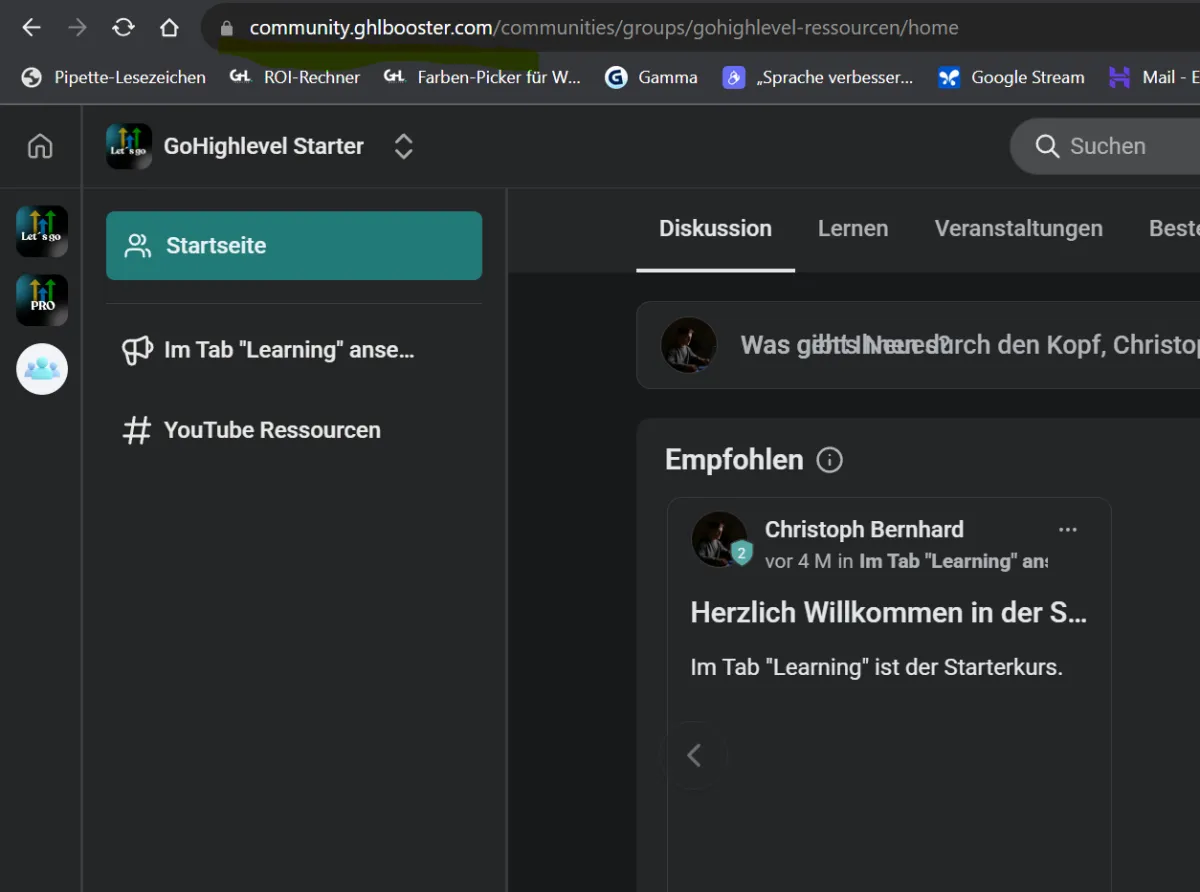This screenshot has height=892, width=1200.
Task: Go to previous recommended post
Action: coord(694,756)
